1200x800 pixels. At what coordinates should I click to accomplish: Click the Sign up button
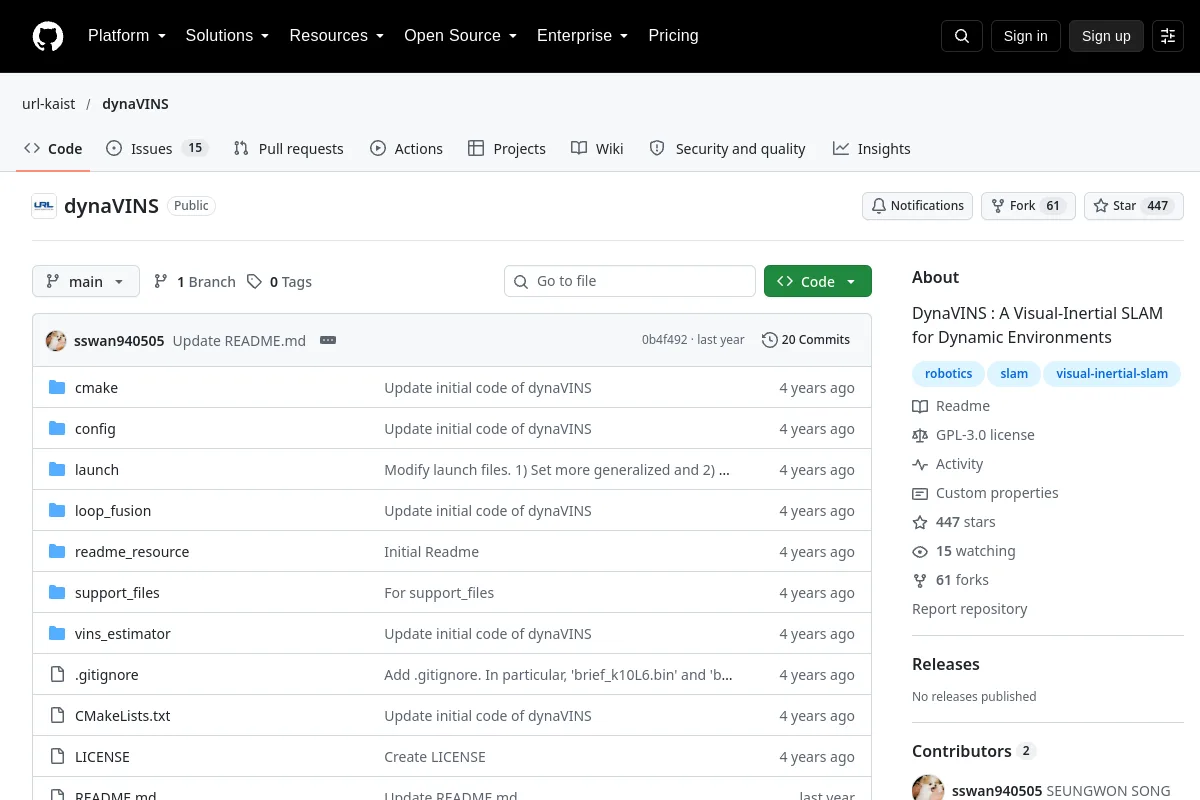point(1106,36)
